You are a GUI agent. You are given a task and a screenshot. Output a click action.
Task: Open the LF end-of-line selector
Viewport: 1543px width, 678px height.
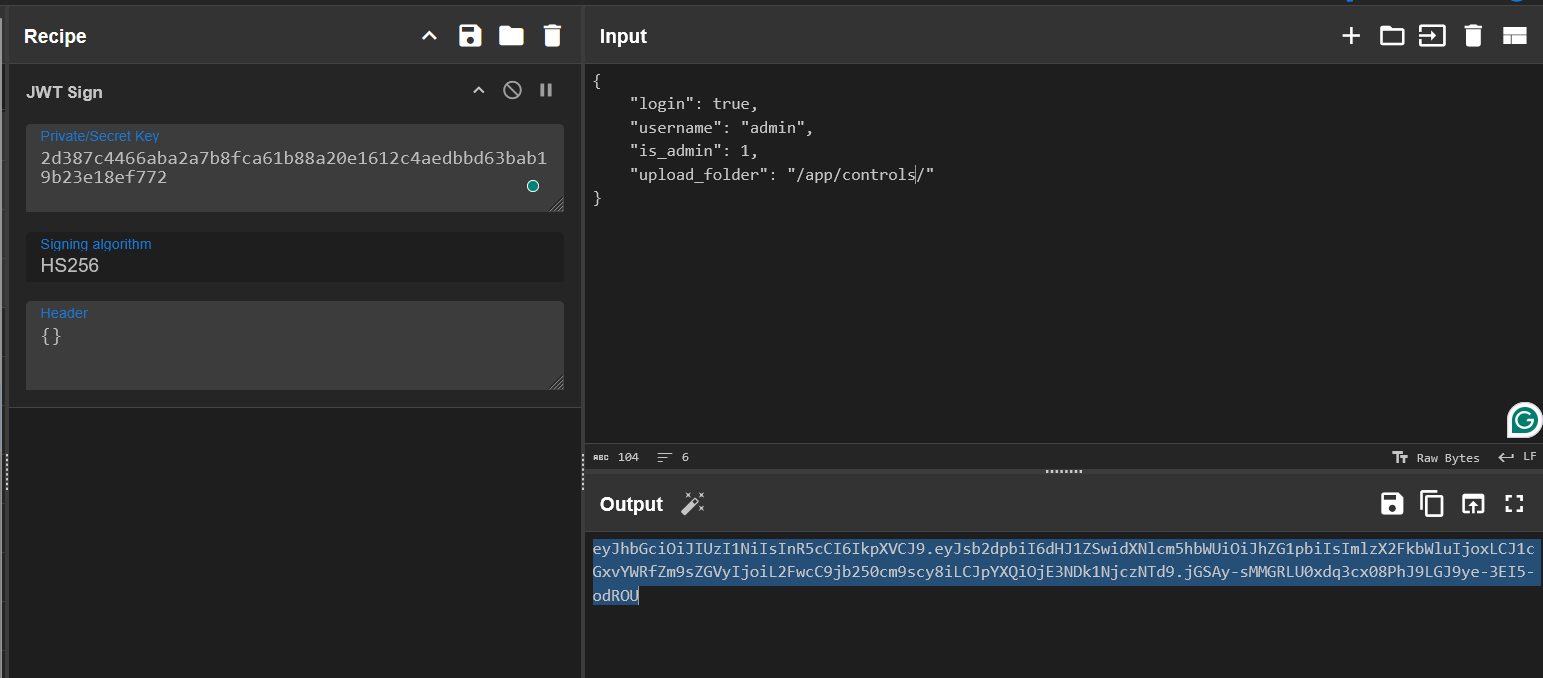(1517, 457)
